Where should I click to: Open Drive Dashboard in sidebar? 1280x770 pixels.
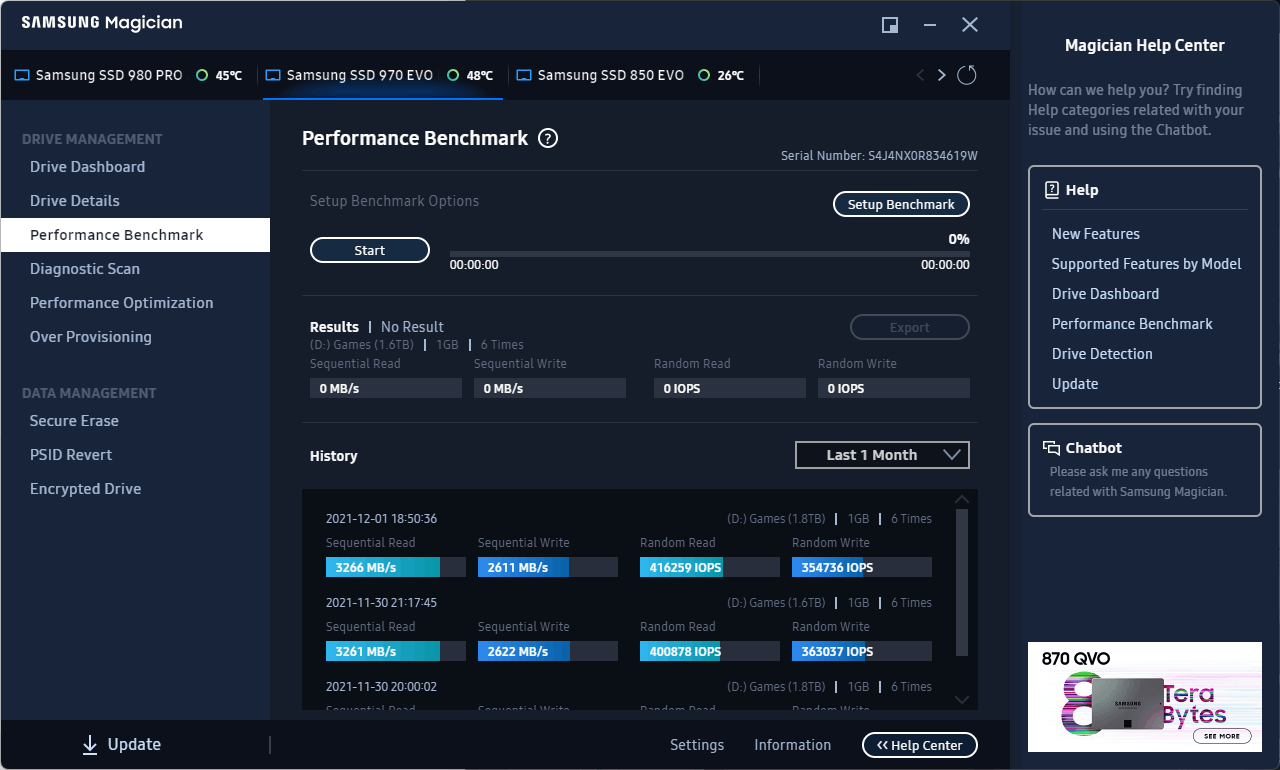(135, 167)
